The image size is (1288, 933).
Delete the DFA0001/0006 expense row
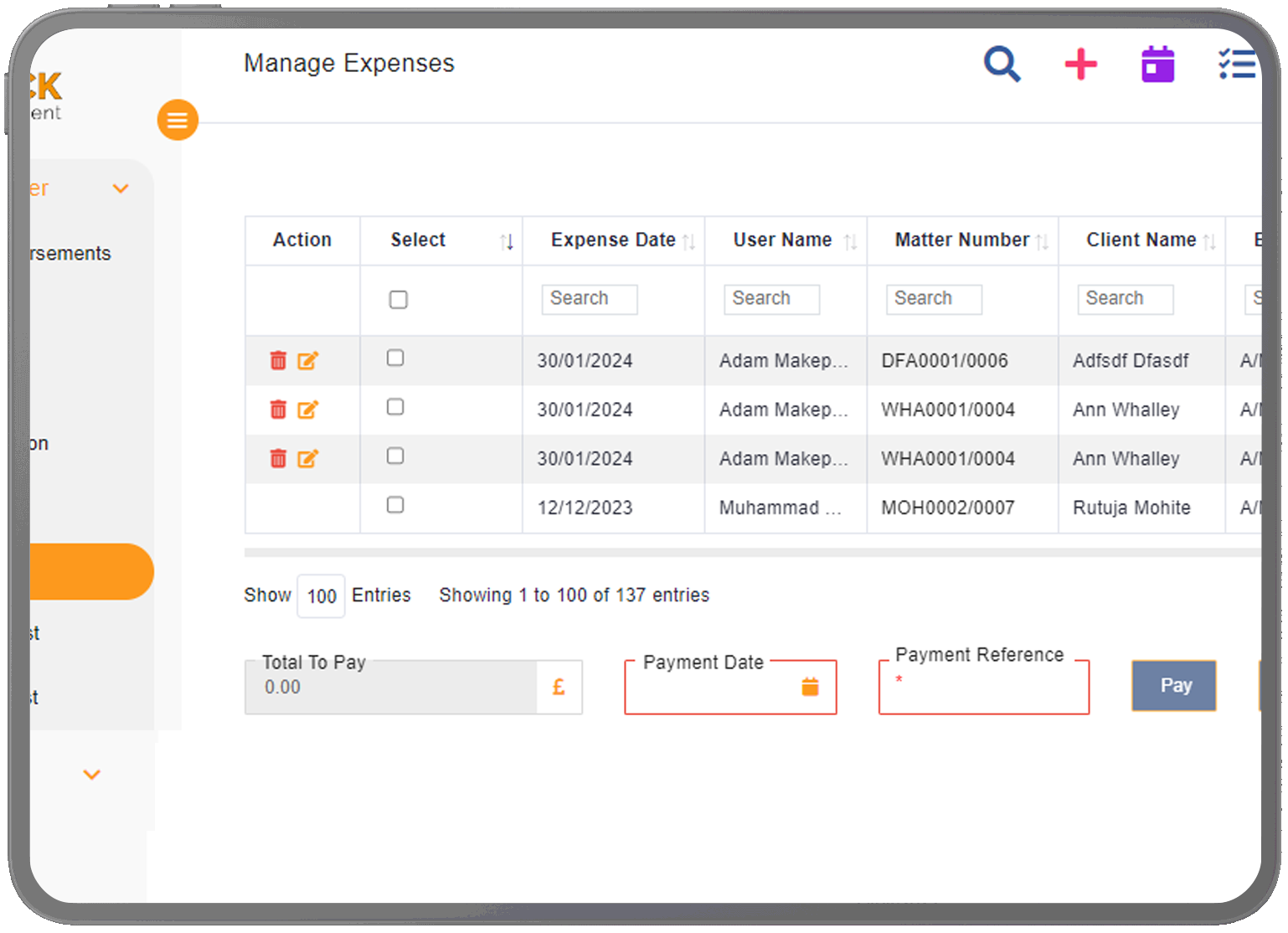click(278, 361)
